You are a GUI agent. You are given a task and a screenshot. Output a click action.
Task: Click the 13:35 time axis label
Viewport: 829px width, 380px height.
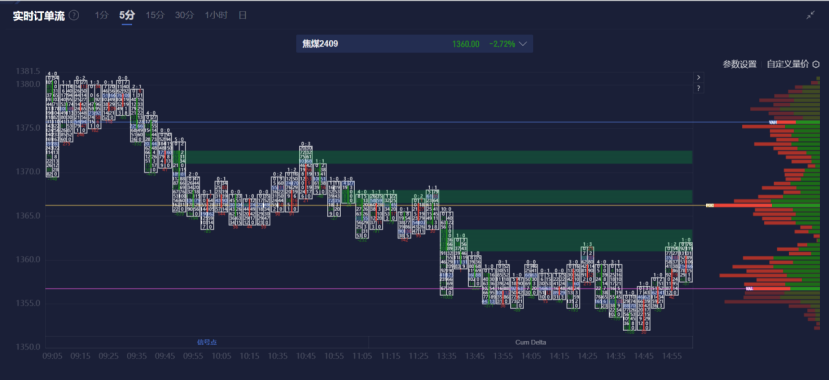click(x=447, y=357)
